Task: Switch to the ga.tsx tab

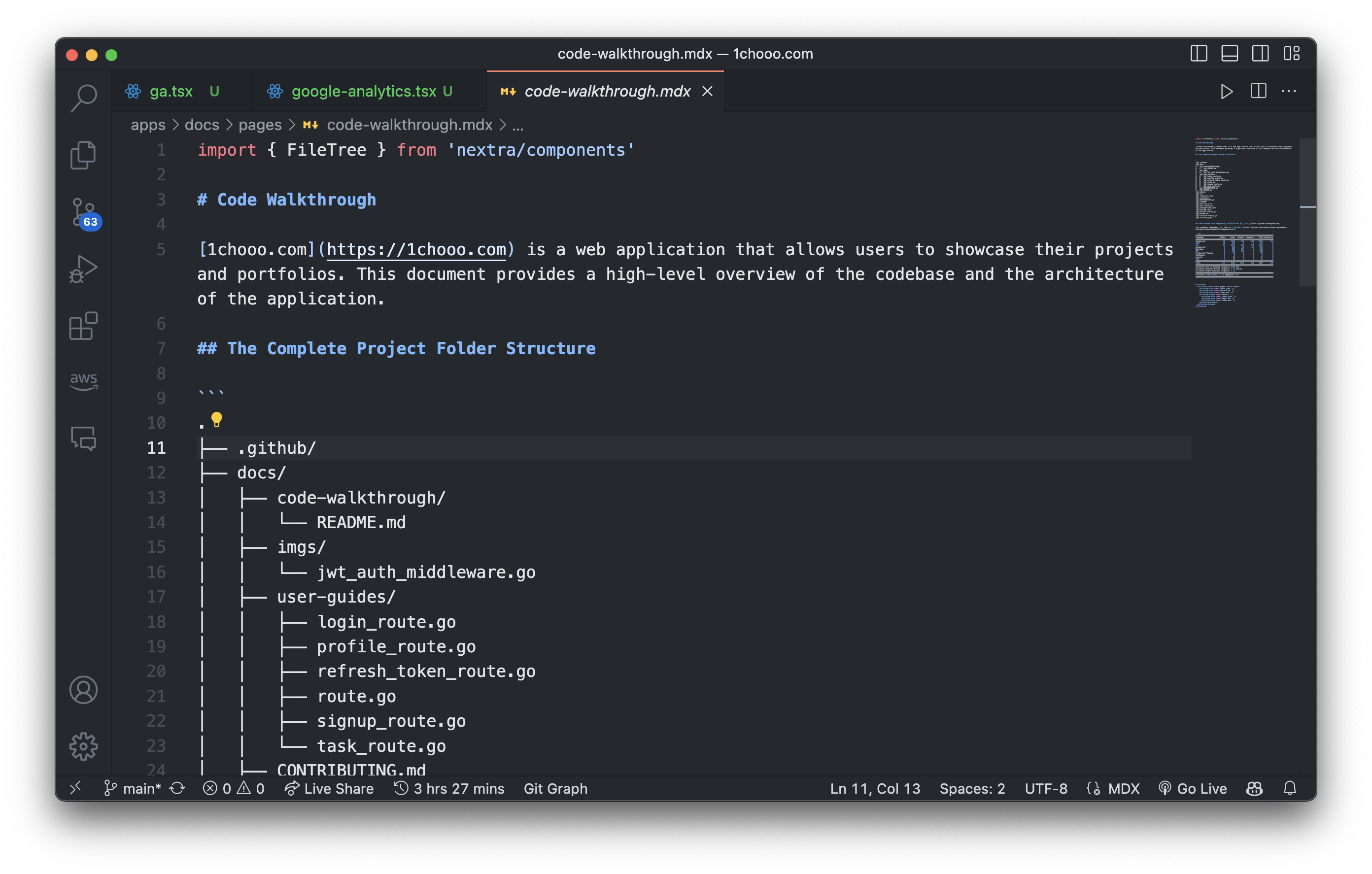Action: coord(171,91)
